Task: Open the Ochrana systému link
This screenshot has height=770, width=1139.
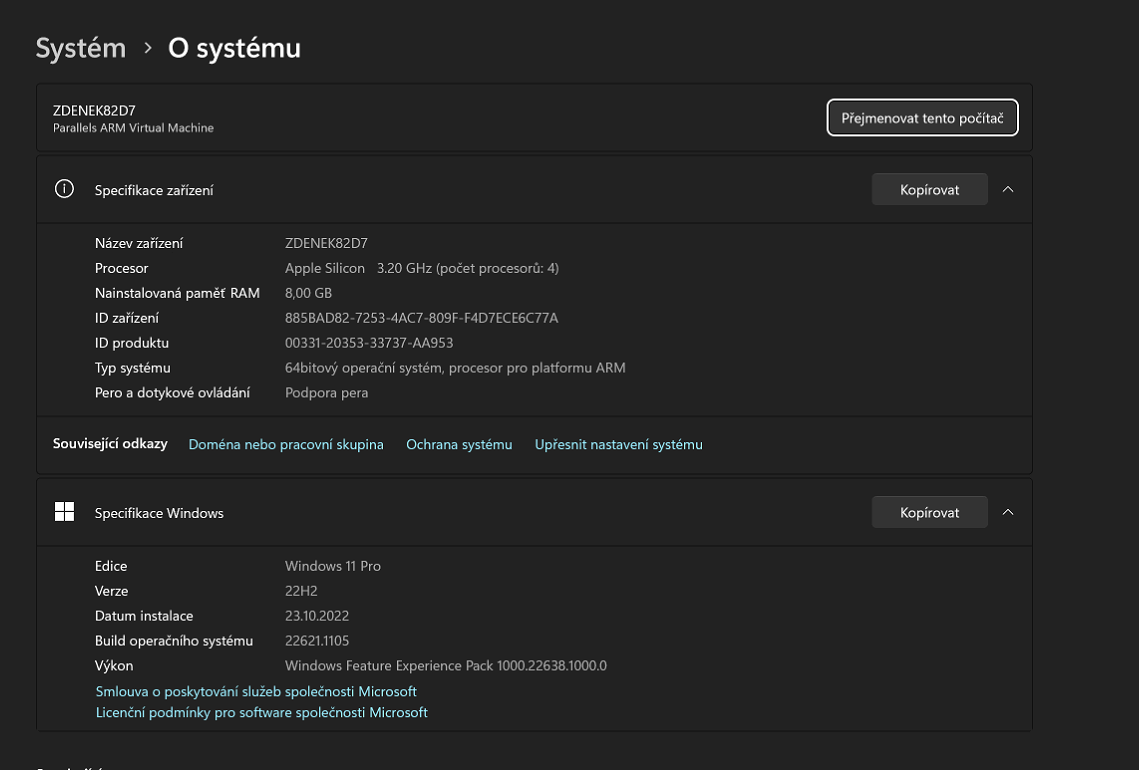Action: [459, 444]
